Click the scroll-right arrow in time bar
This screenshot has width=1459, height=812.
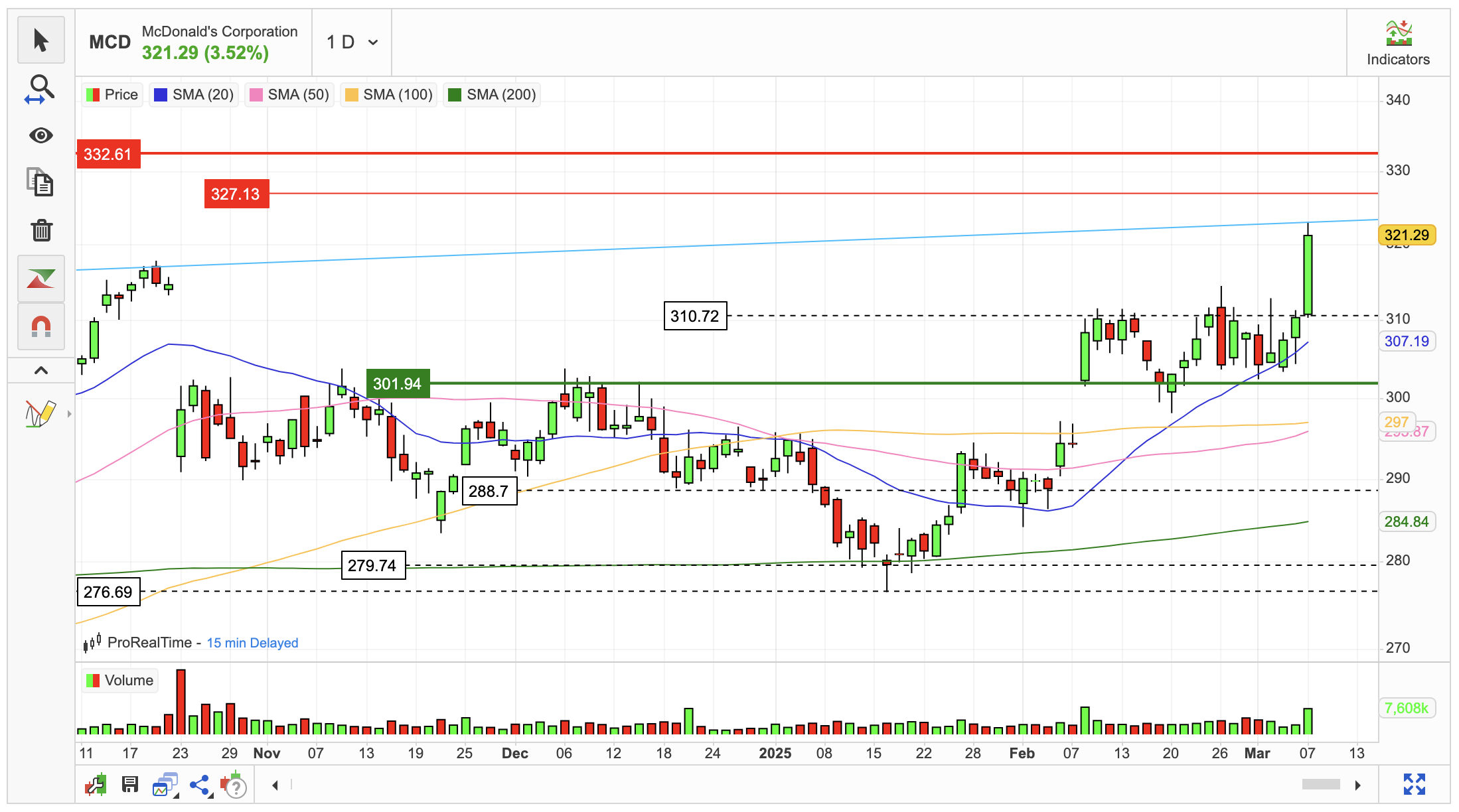coord(1358,785)
